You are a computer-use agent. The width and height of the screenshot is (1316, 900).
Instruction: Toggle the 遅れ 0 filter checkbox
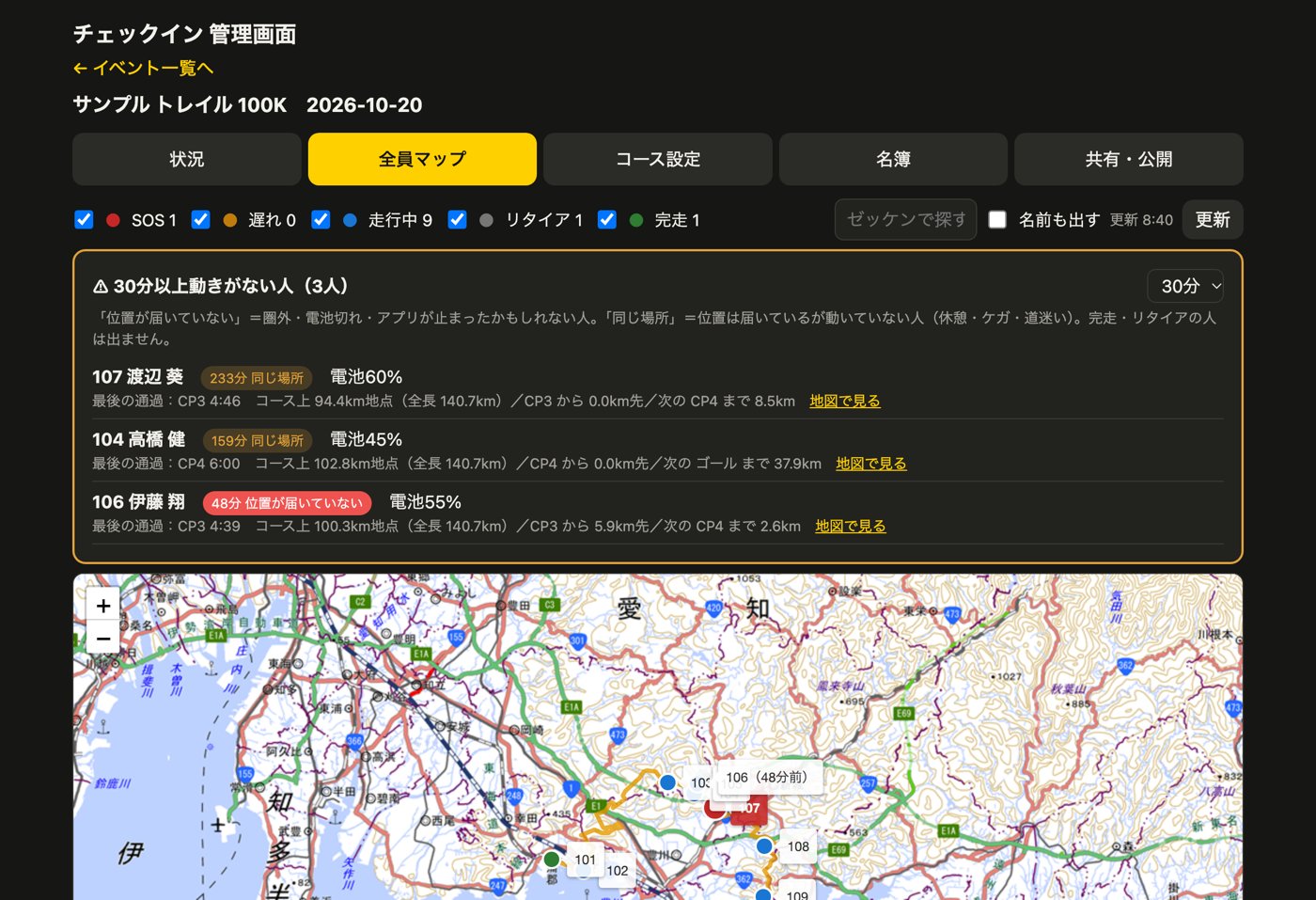click(x=200, y=219)
